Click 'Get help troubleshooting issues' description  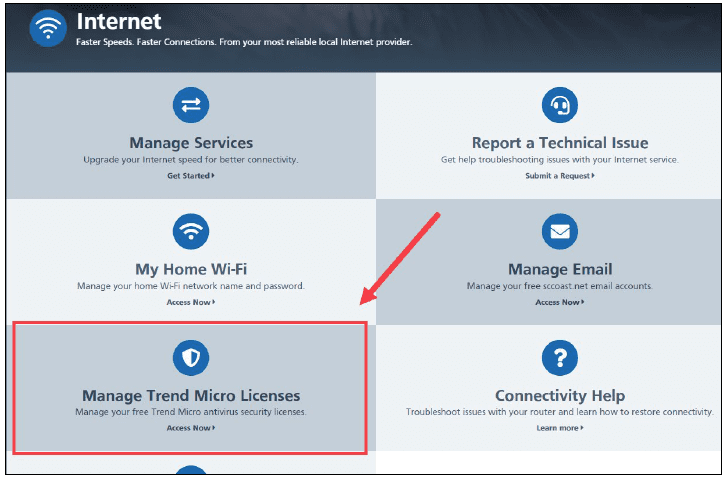point(560,160)
